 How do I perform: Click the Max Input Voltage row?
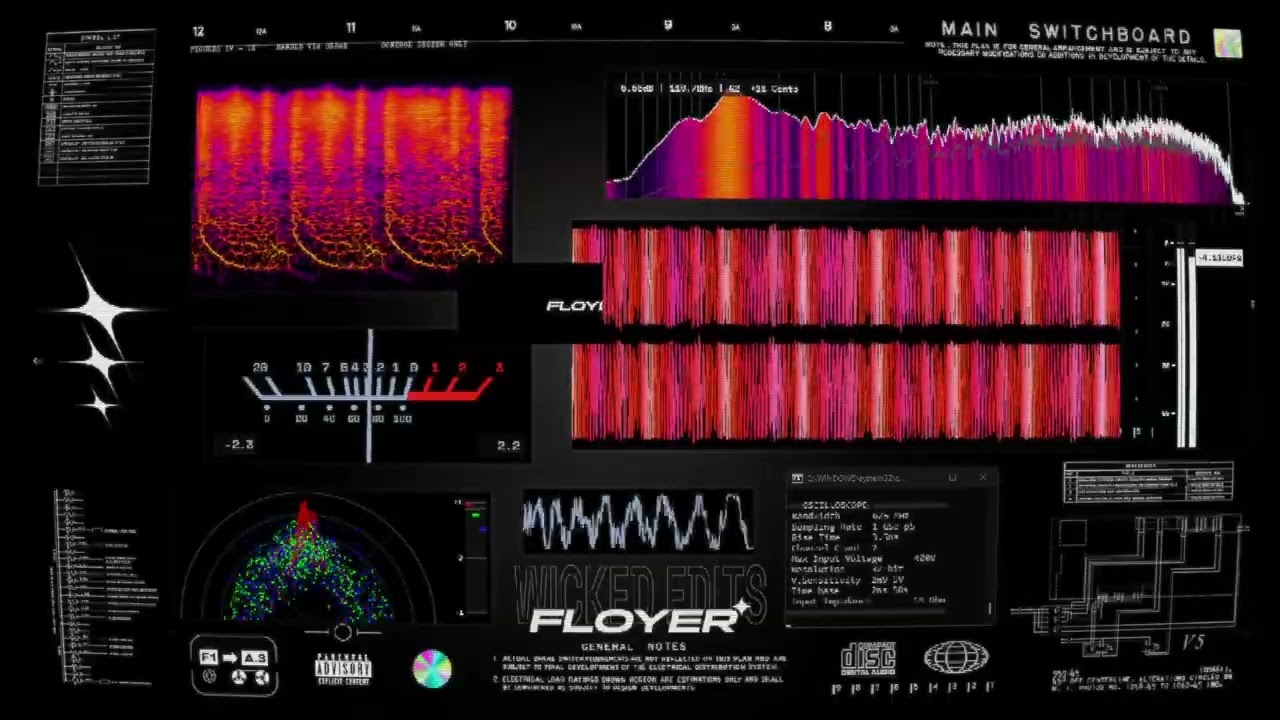[863, 558]
